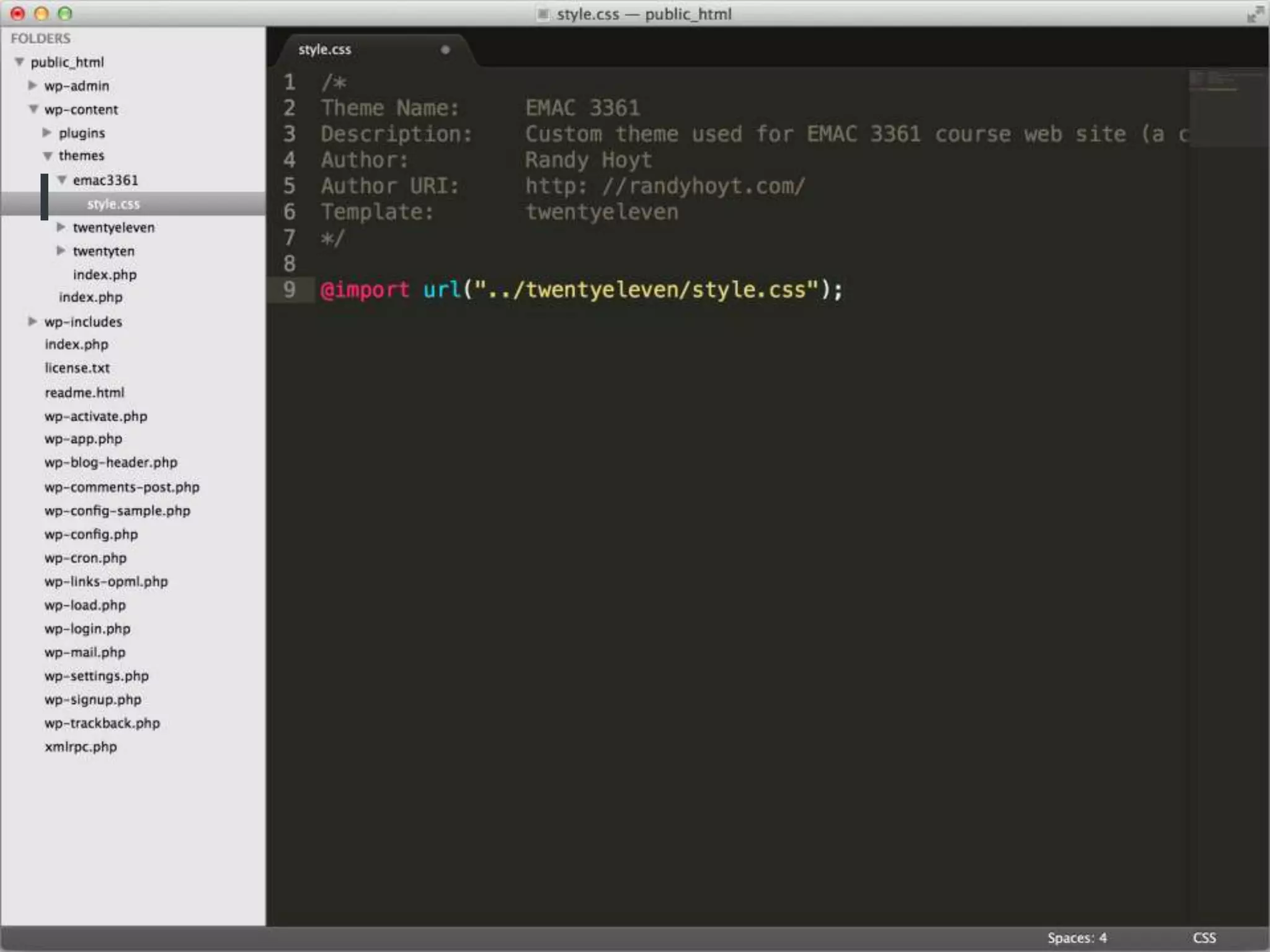Open readme.html in the sidebar
This screenshot has width=1270, height=952.
point(84,392)
